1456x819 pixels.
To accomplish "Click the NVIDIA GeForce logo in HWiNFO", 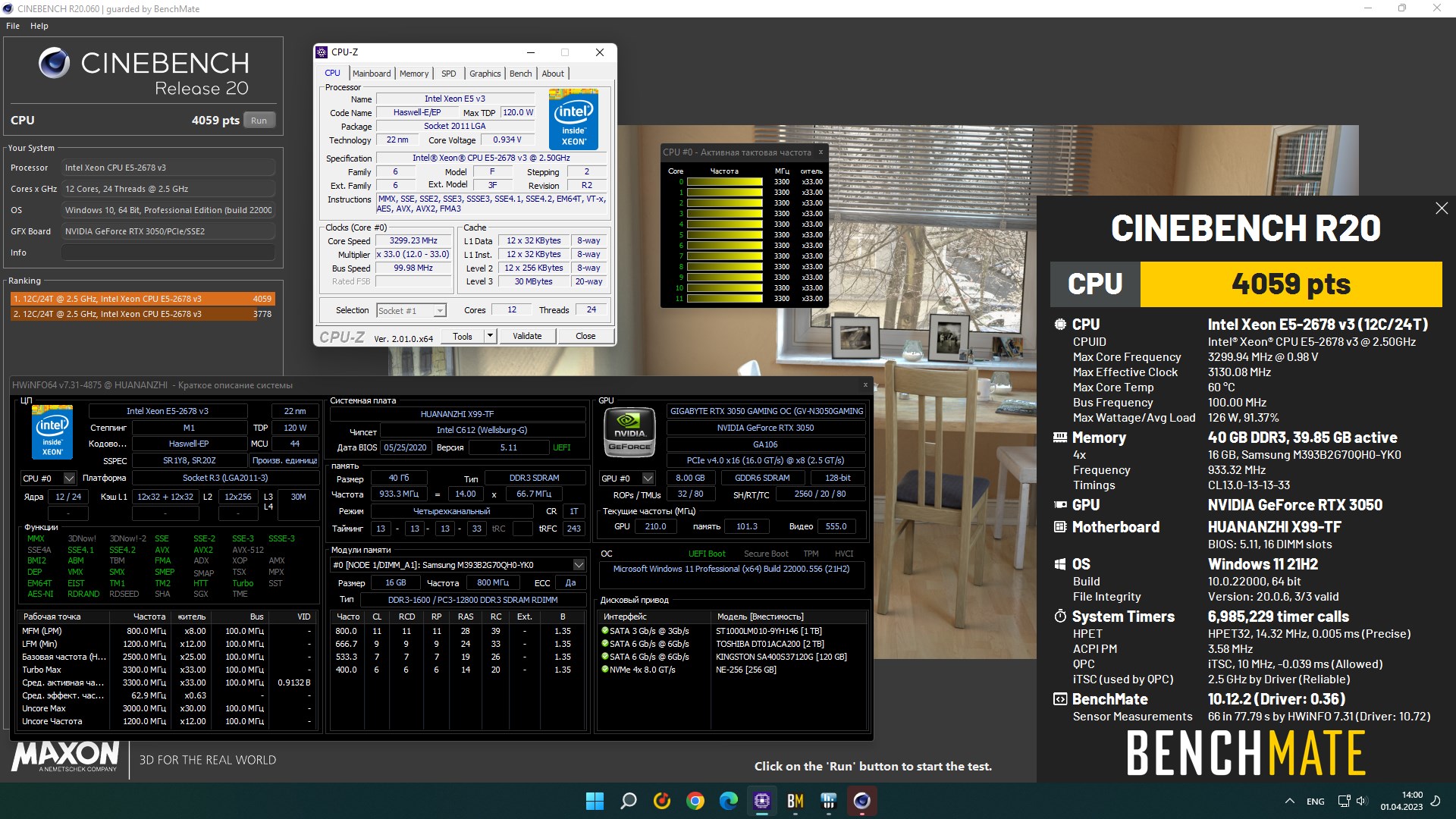I will point(629,431).
